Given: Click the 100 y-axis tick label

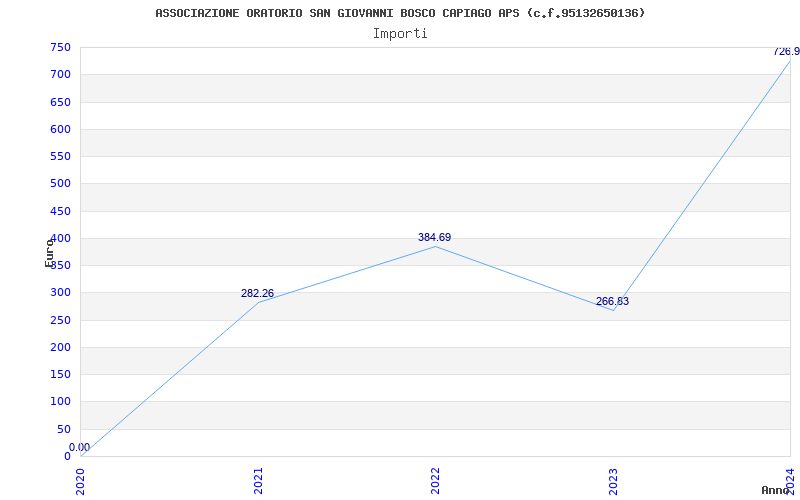Looking at the screenshot, I should point(60,402).
